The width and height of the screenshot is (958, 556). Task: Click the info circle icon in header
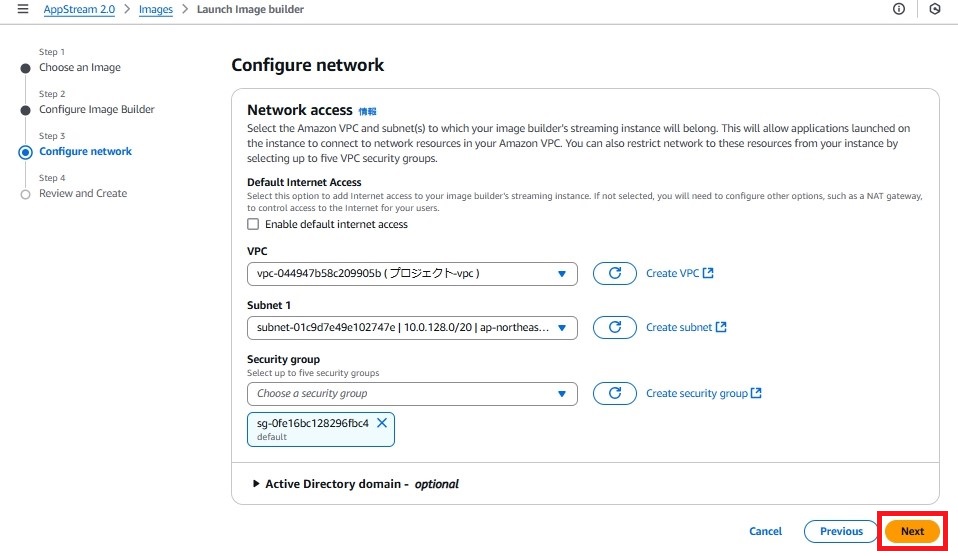(x=899, y=9)
